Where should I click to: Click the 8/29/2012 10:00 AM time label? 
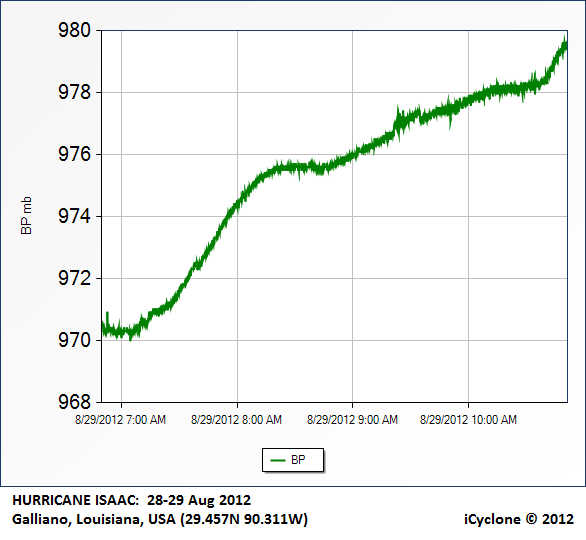point(468,420)
